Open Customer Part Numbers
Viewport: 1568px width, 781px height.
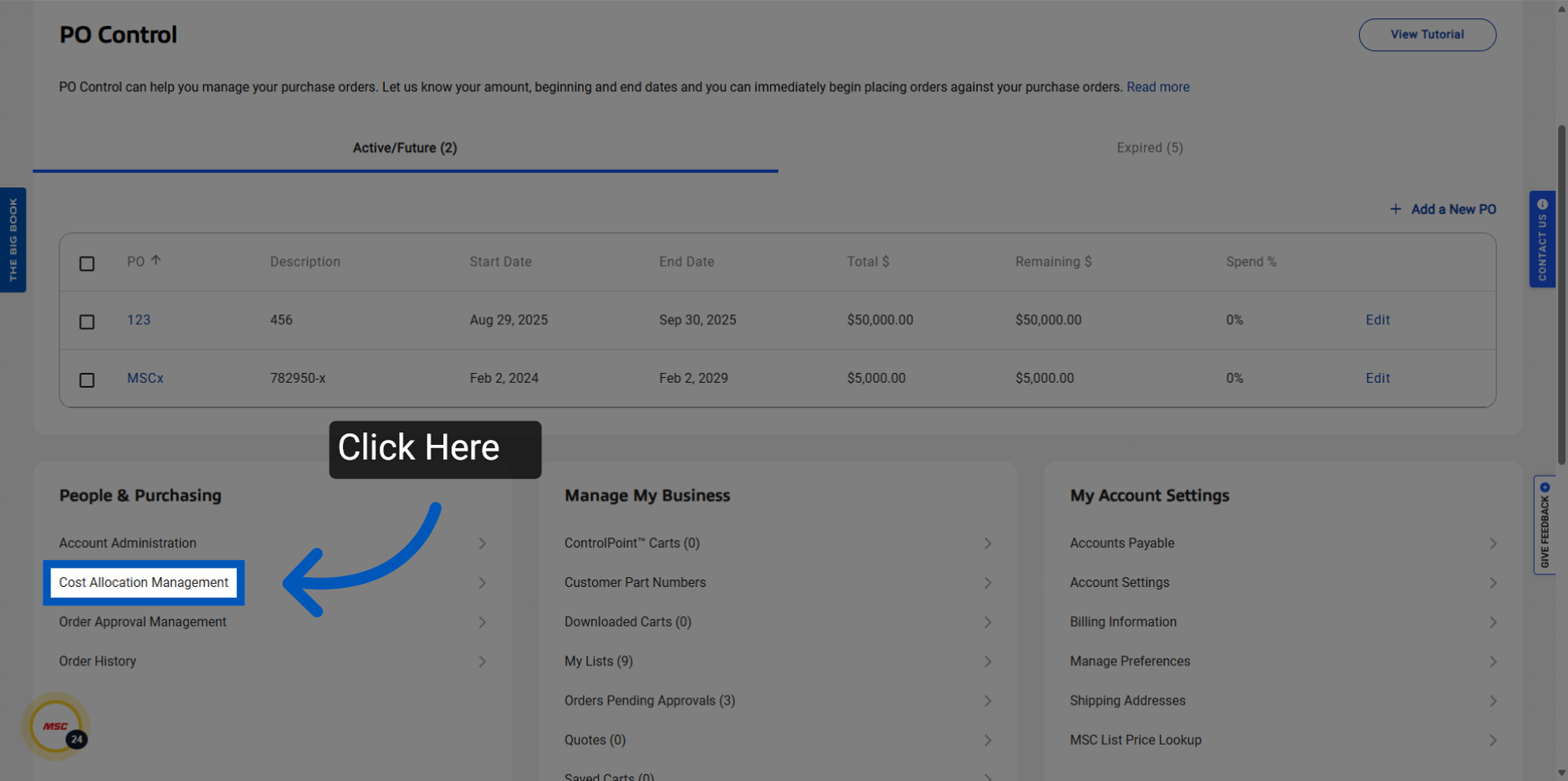[636, 583]
